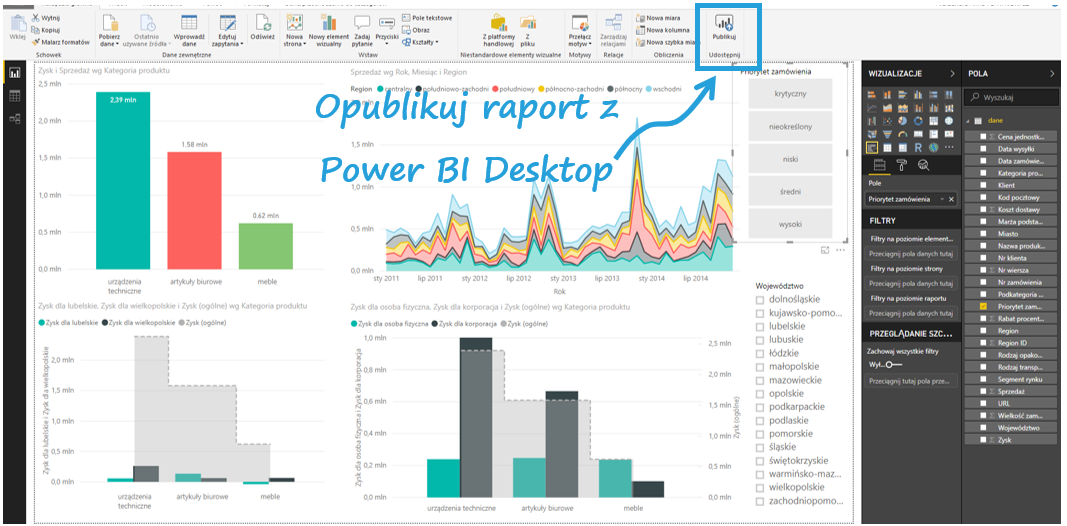Viewport: 1067px width, 526px height.
Task: Click the Wyszukaj fields search box
Action: pos(1015,97)
